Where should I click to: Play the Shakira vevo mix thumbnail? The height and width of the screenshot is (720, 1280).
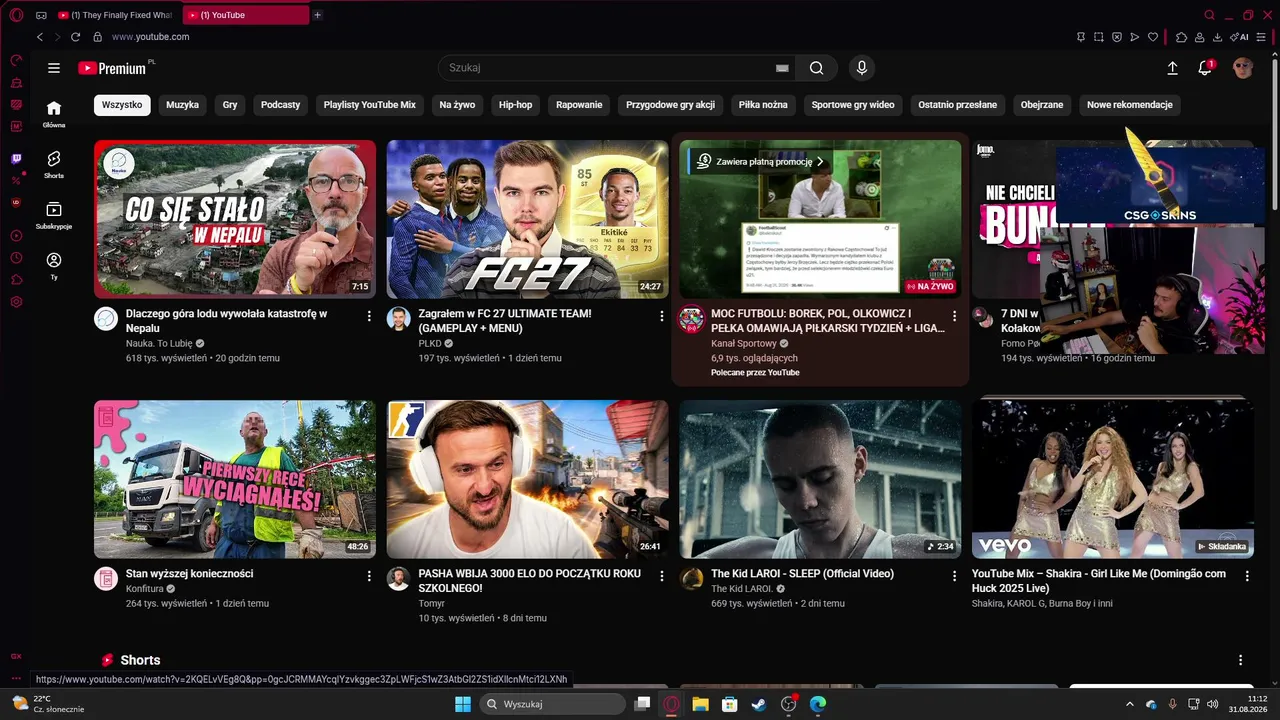1113,479
